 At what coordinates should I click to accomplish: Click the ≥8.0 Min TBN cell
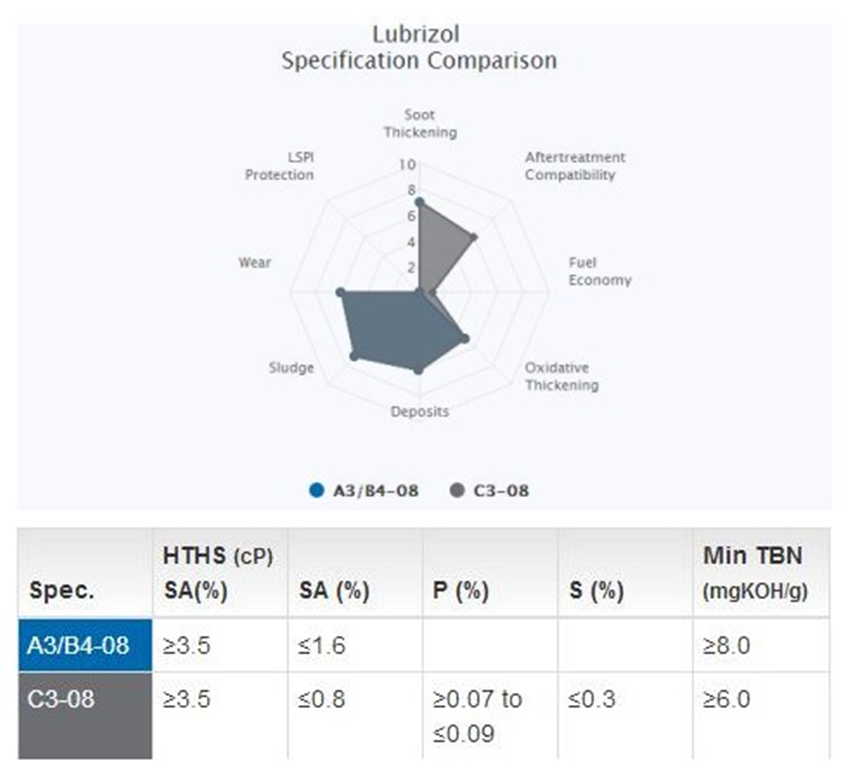727,645
